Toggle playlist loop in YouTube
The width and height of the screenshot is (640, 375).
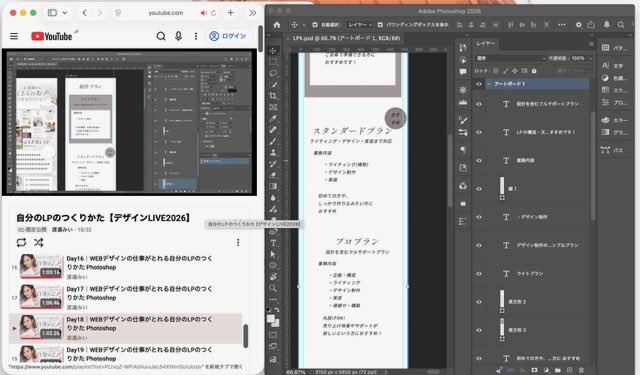tap(21, 242)
